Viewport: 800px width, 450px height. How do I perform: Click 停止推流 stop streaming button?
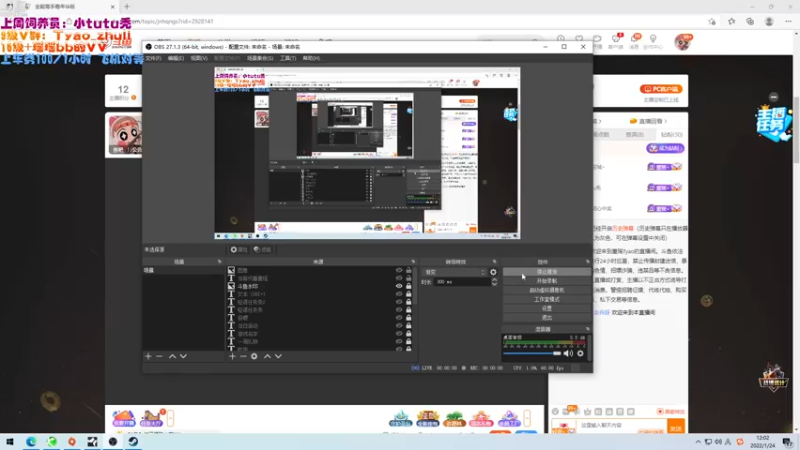547,272
